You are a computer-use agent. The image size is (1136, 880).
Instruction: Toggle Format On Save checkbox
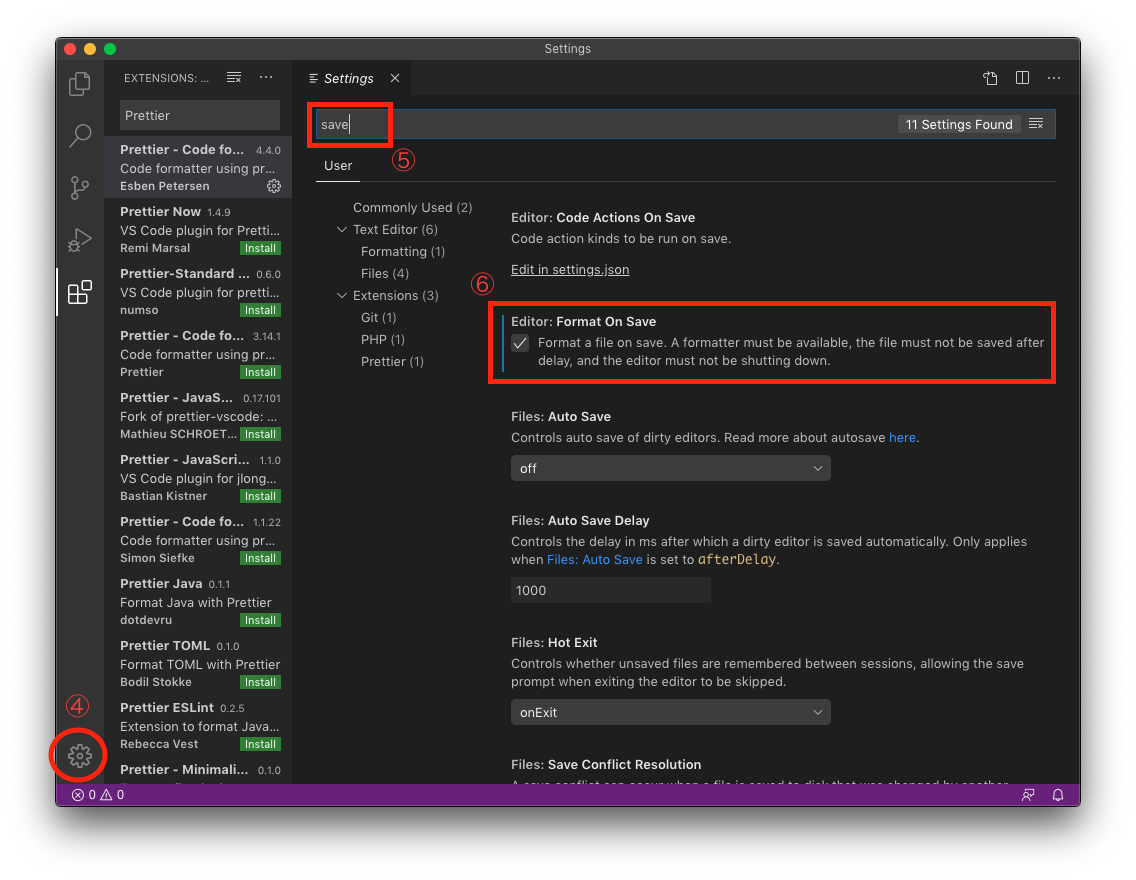coord(520,343)
